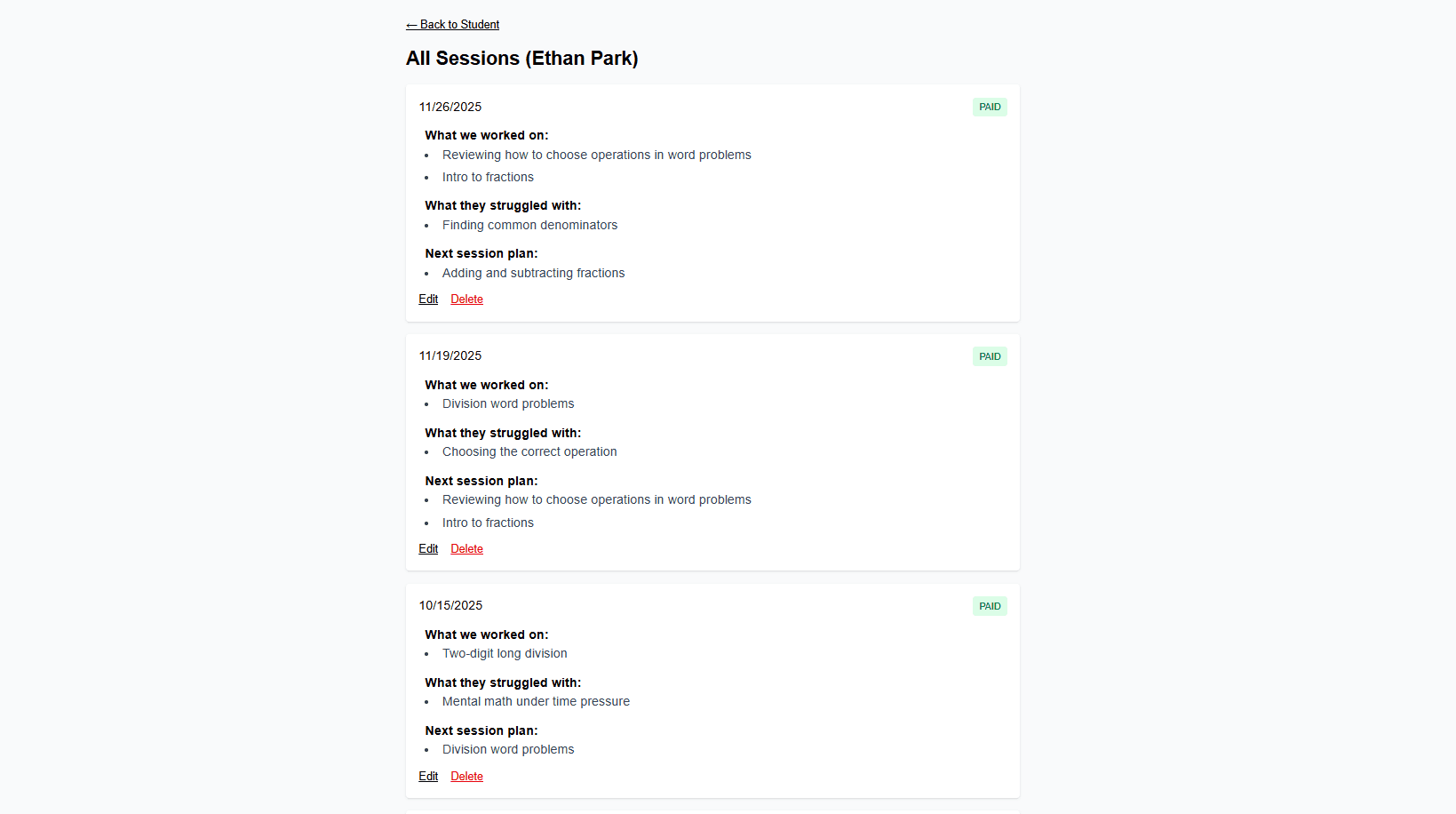Select the 11/19/2025 session date

[450, 356]
